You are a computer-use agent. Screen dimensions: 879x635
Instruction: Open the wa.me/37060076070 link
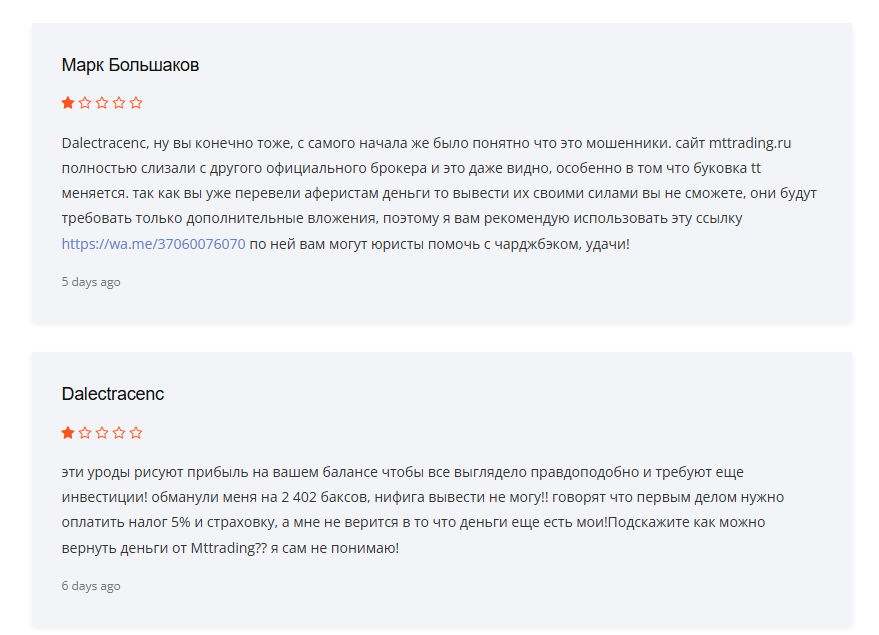153,243
